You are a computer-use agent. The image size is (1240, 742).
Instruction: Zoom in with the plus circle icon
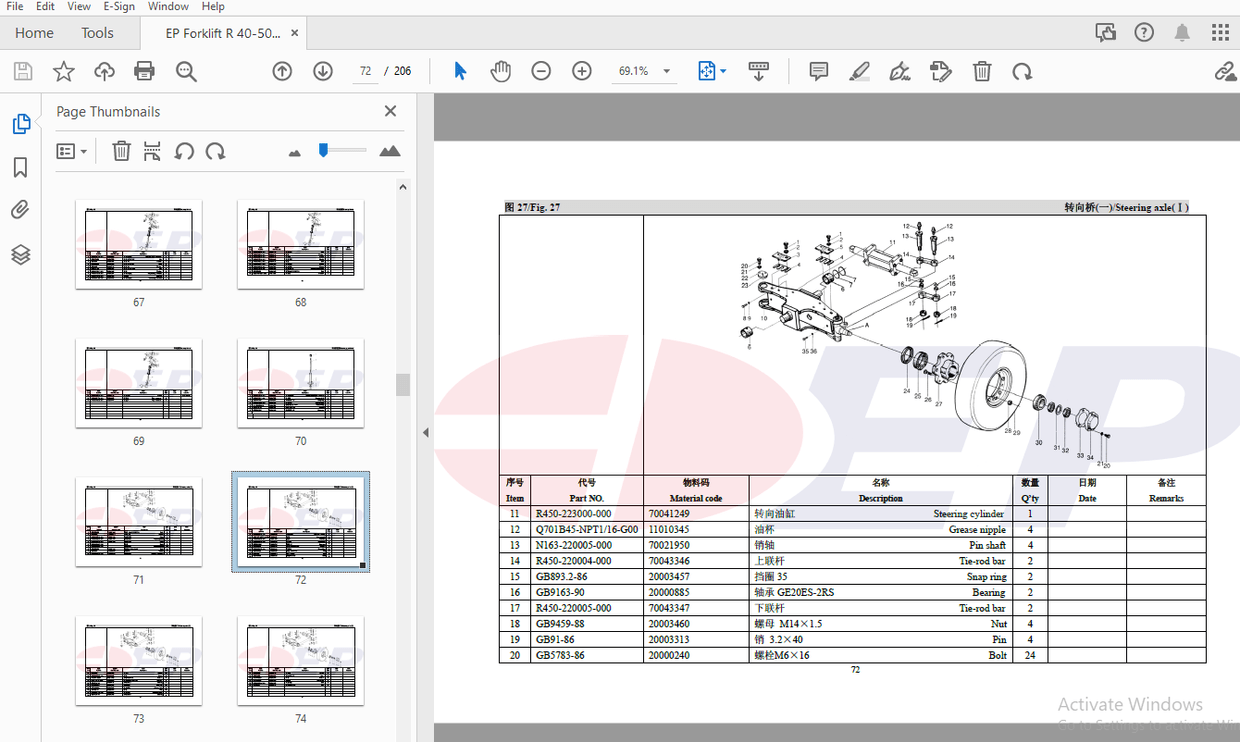pyautogui.click(x=582, y=71)
